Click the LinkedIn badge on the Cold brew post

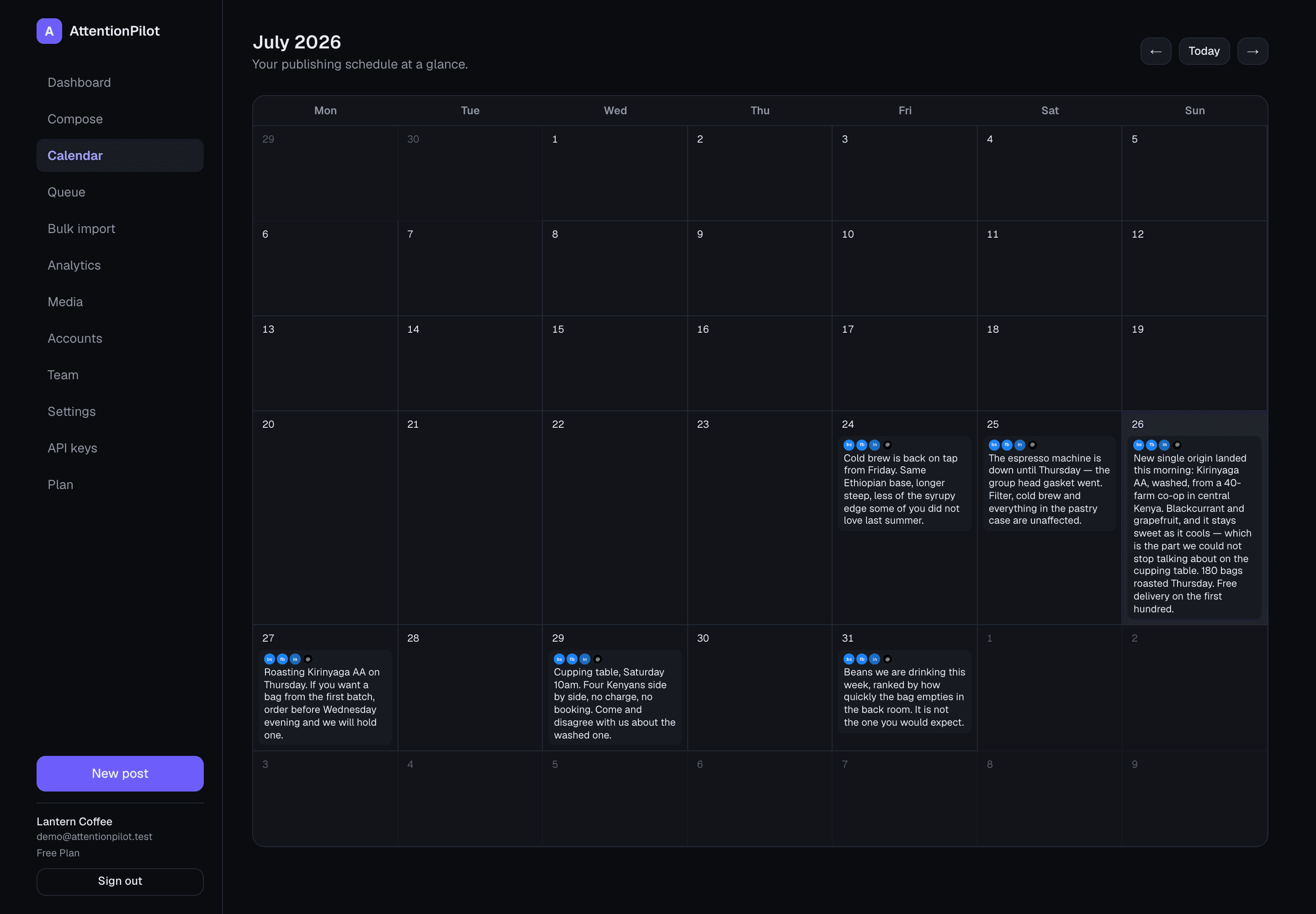pos(875,445)
